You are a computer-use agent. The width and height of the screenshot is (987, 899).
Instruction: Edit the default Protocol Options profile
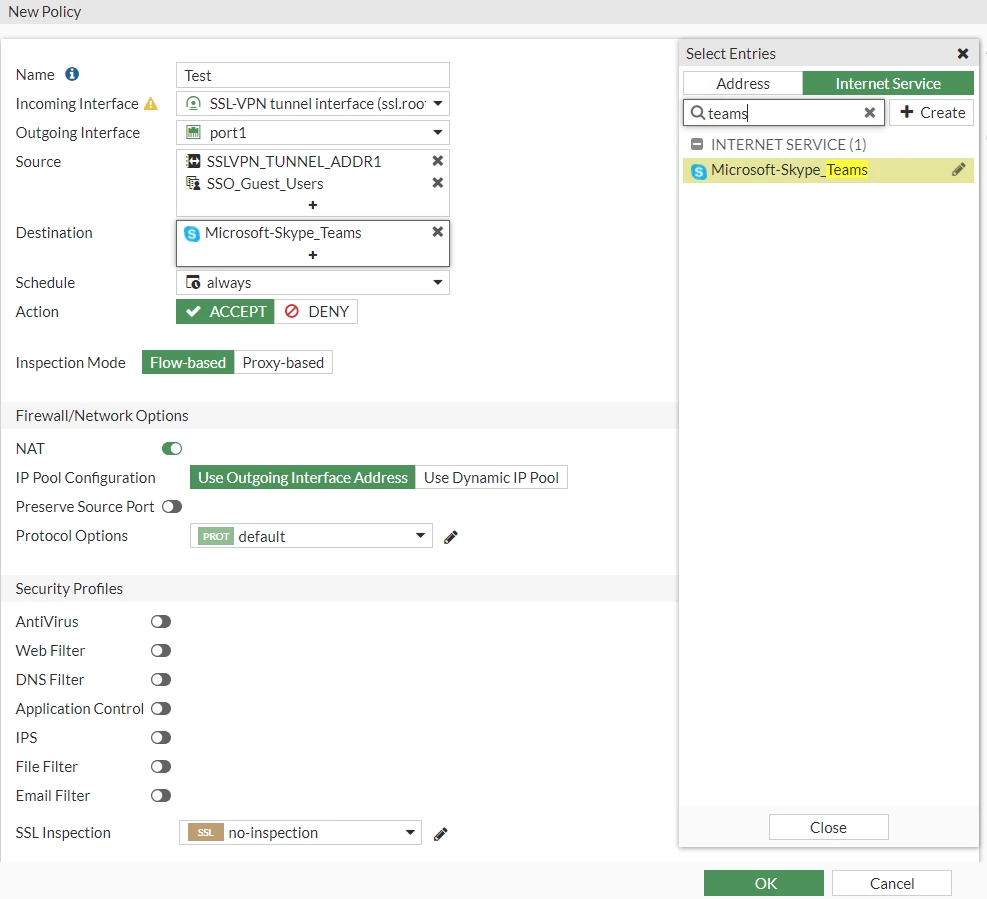point(451,537)
